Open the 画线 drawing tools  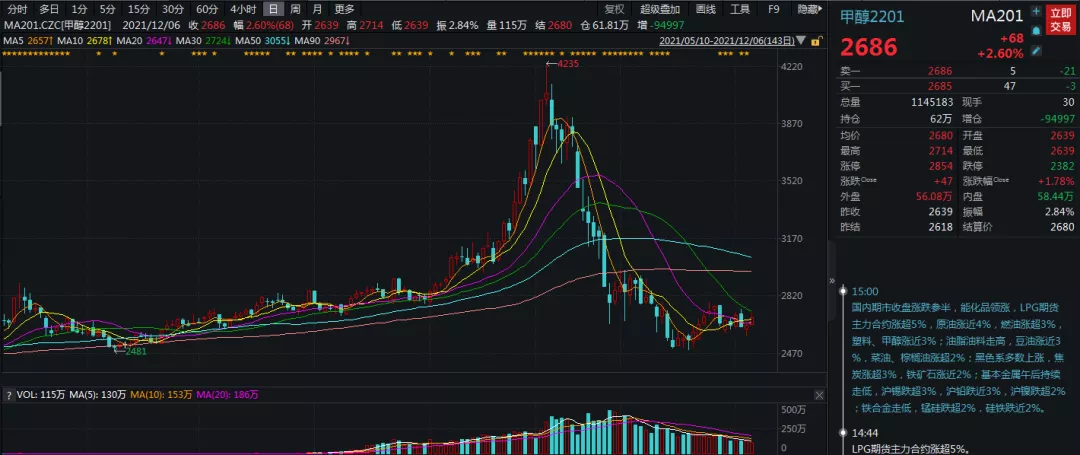point(706,9)
